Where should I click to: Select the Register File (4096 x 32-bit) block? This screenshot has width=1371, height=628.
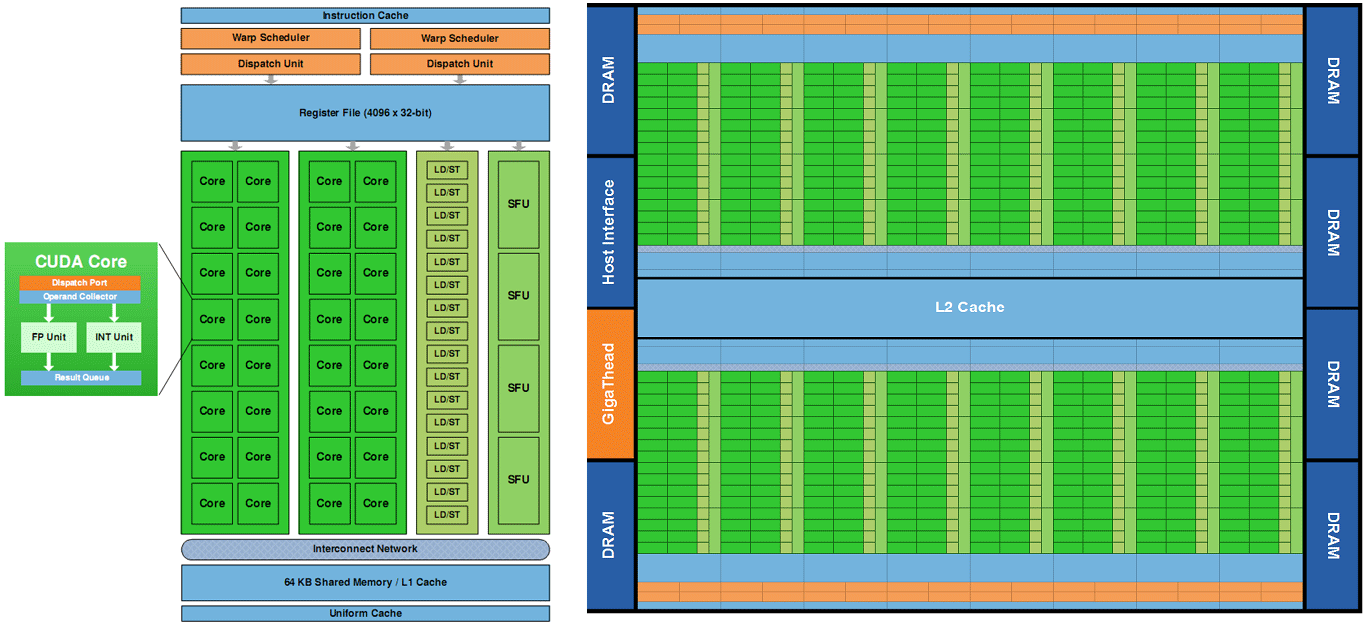[365, 112]
